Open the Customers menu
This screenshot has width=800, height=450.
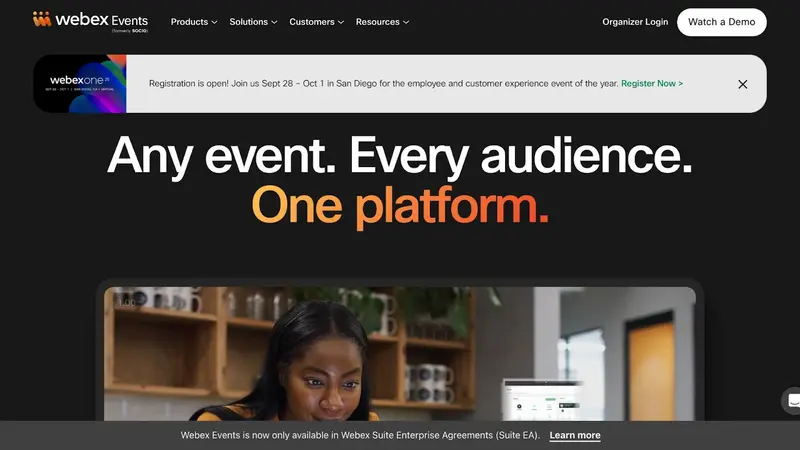pyautogui.click(x=312, y=22)
